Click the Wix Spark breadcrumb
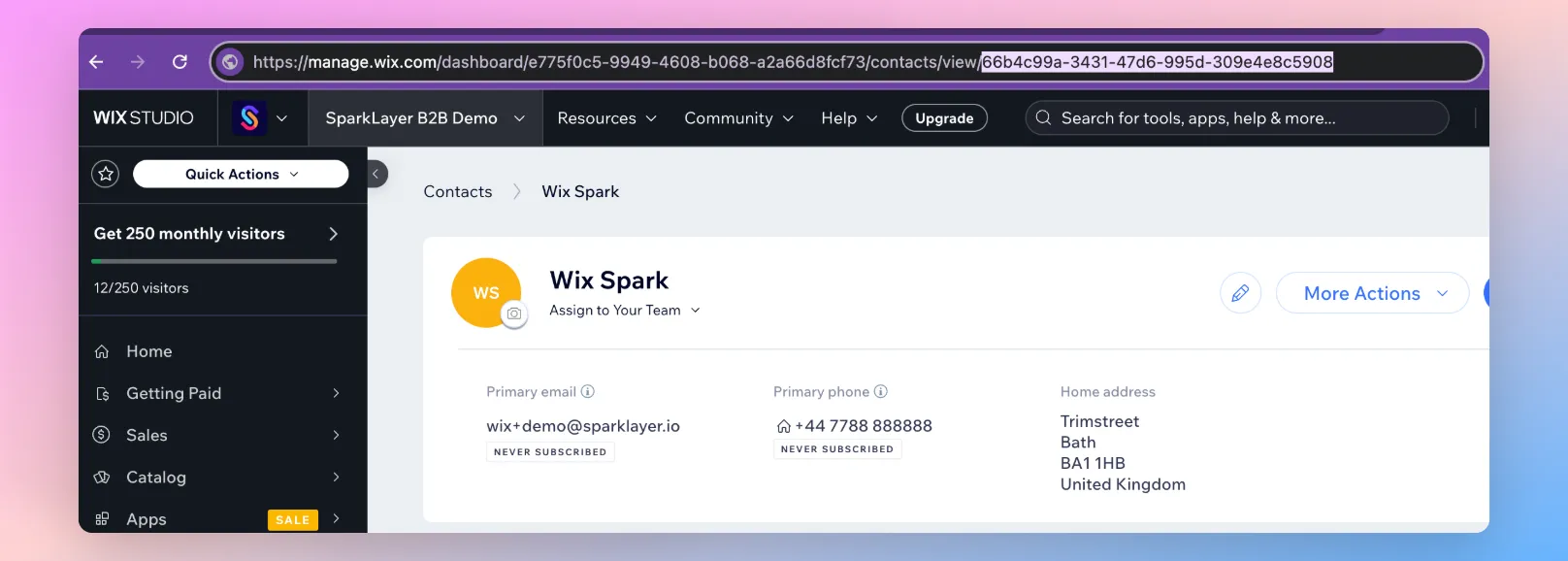 tap(580, 192)
